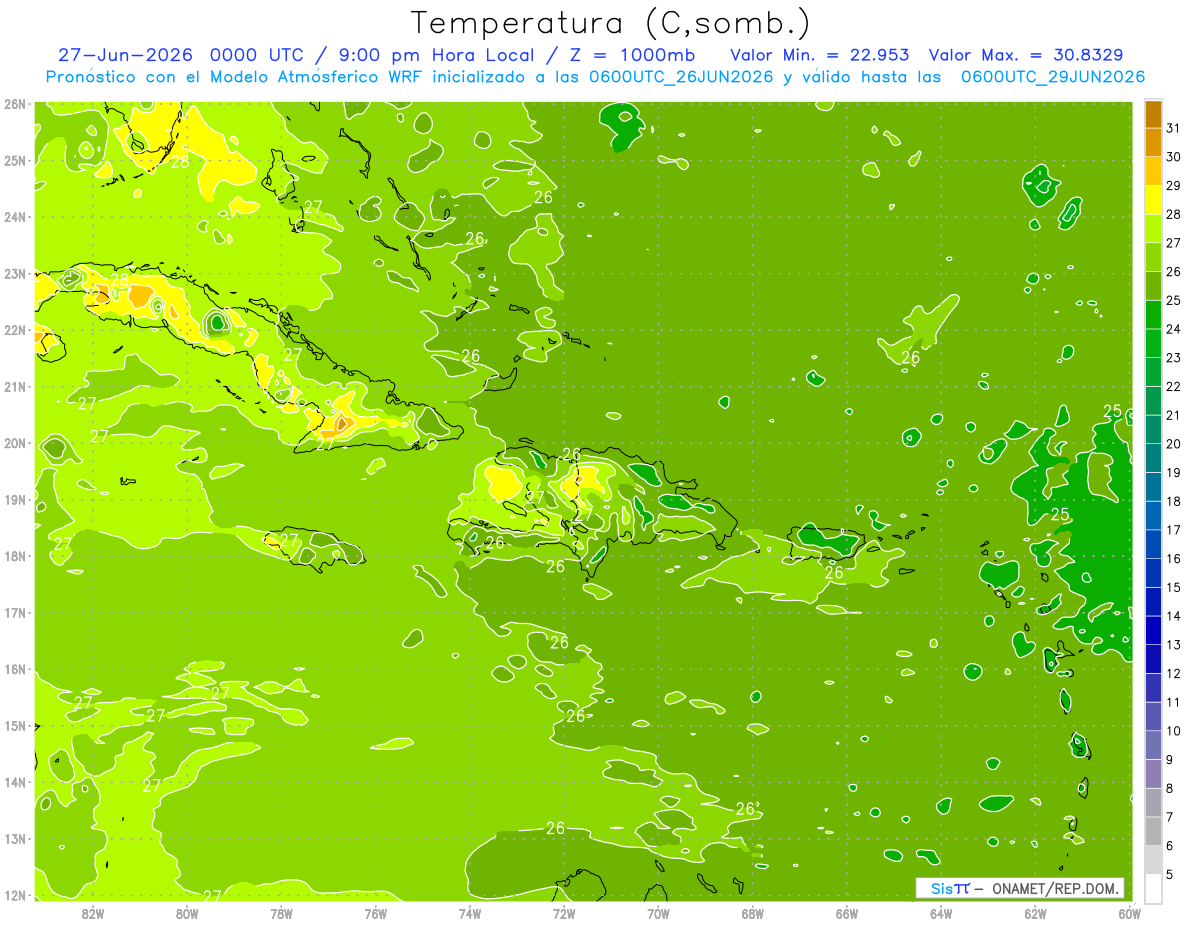
Task: Click the colorbar legend value 20
Action: [x=1174, y=444]
